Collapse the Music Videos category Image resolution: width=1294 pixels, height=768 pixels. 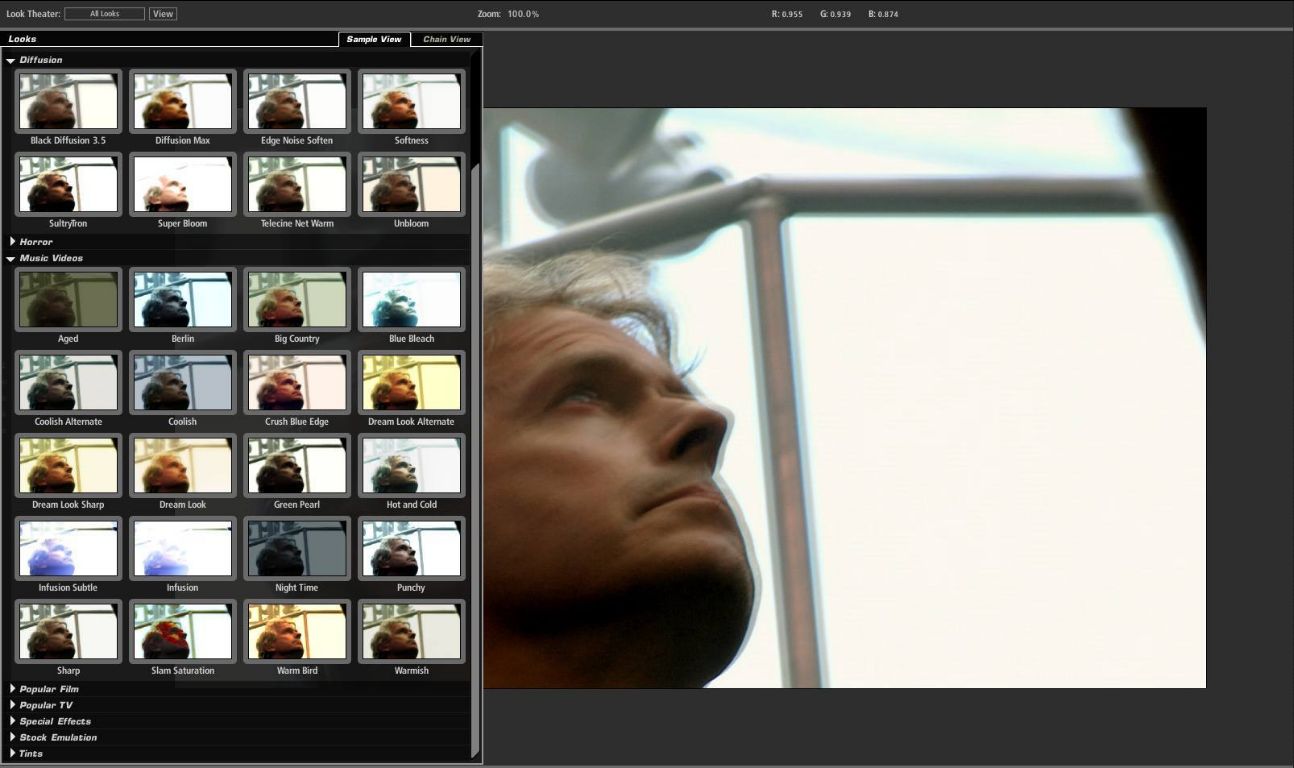click(10, 258)
